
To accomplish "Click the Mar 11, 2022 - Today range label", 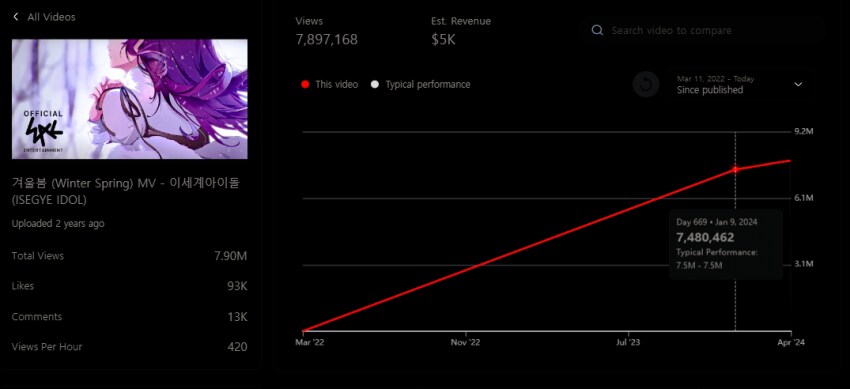I will click(x=715, y=79).
